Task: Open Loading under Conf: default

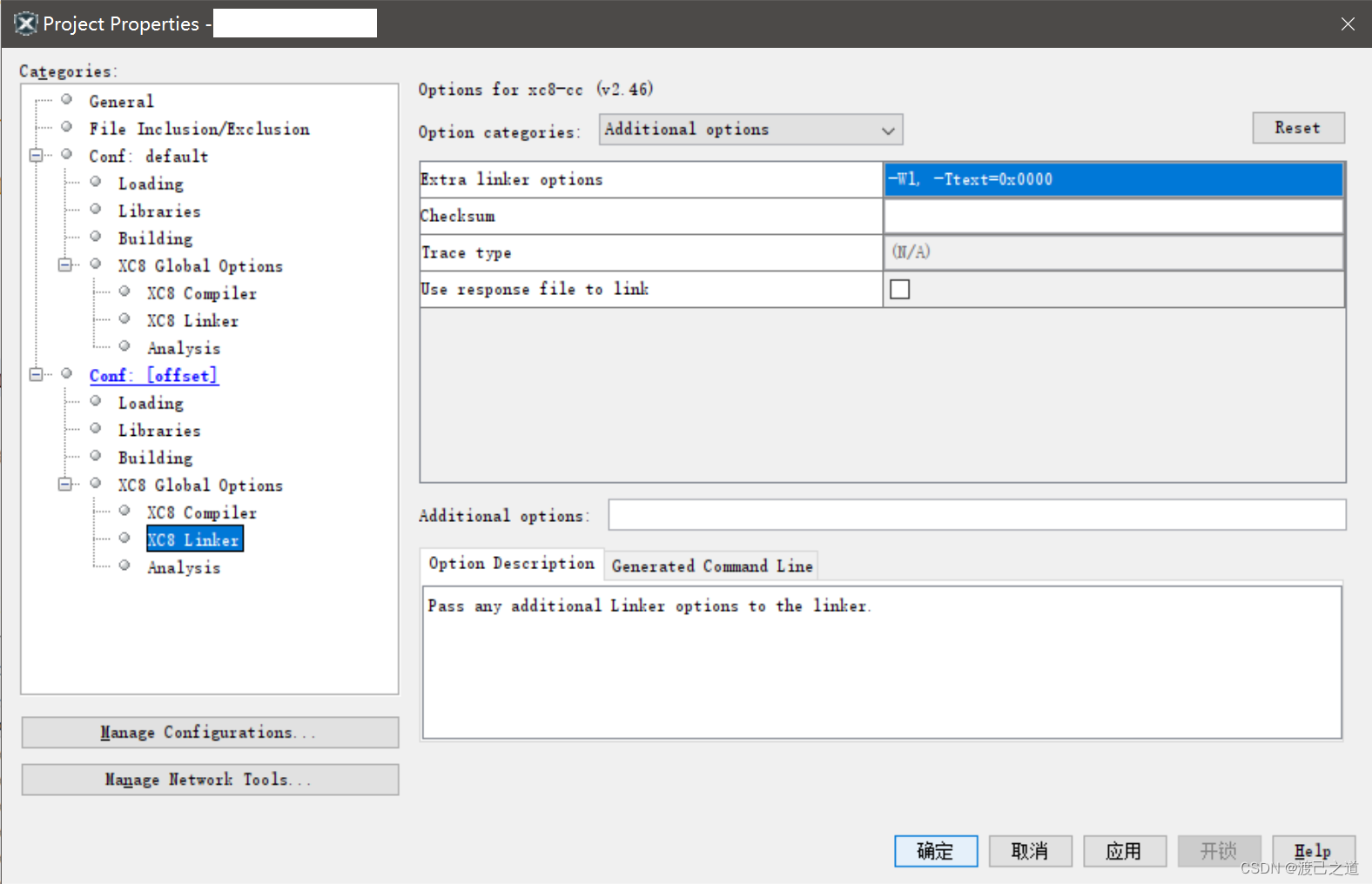Action: (151, 184)
